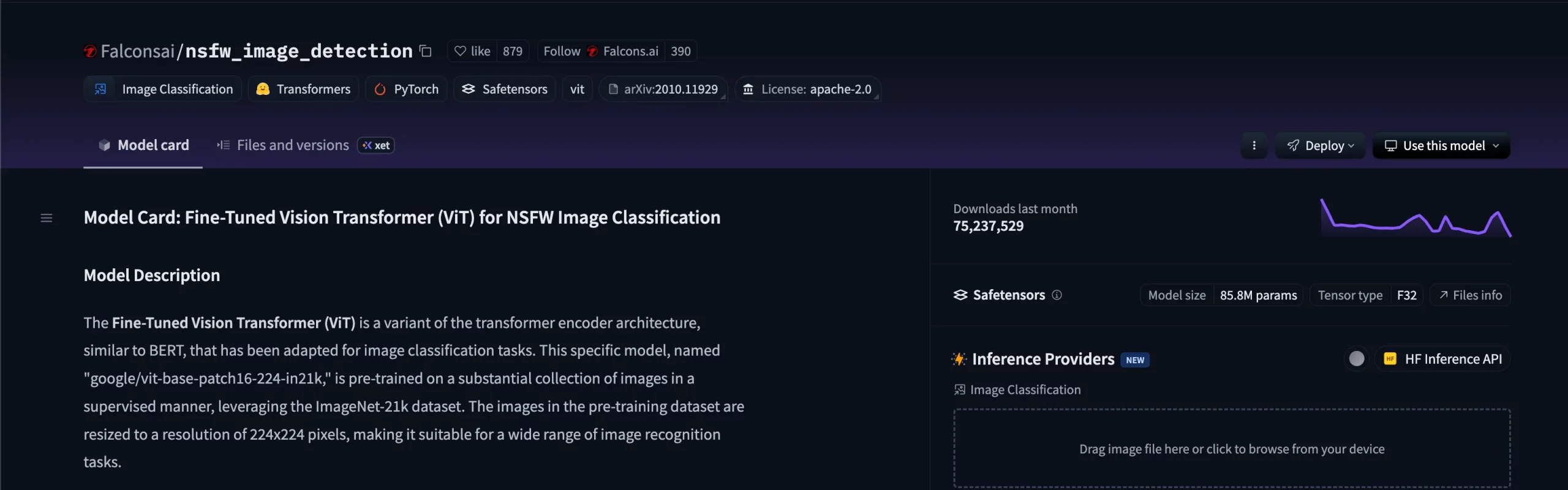Click the F32 tensor type value
Image resolution: width=1568 pixels, height=490 pixels.
click(1406, 295)
